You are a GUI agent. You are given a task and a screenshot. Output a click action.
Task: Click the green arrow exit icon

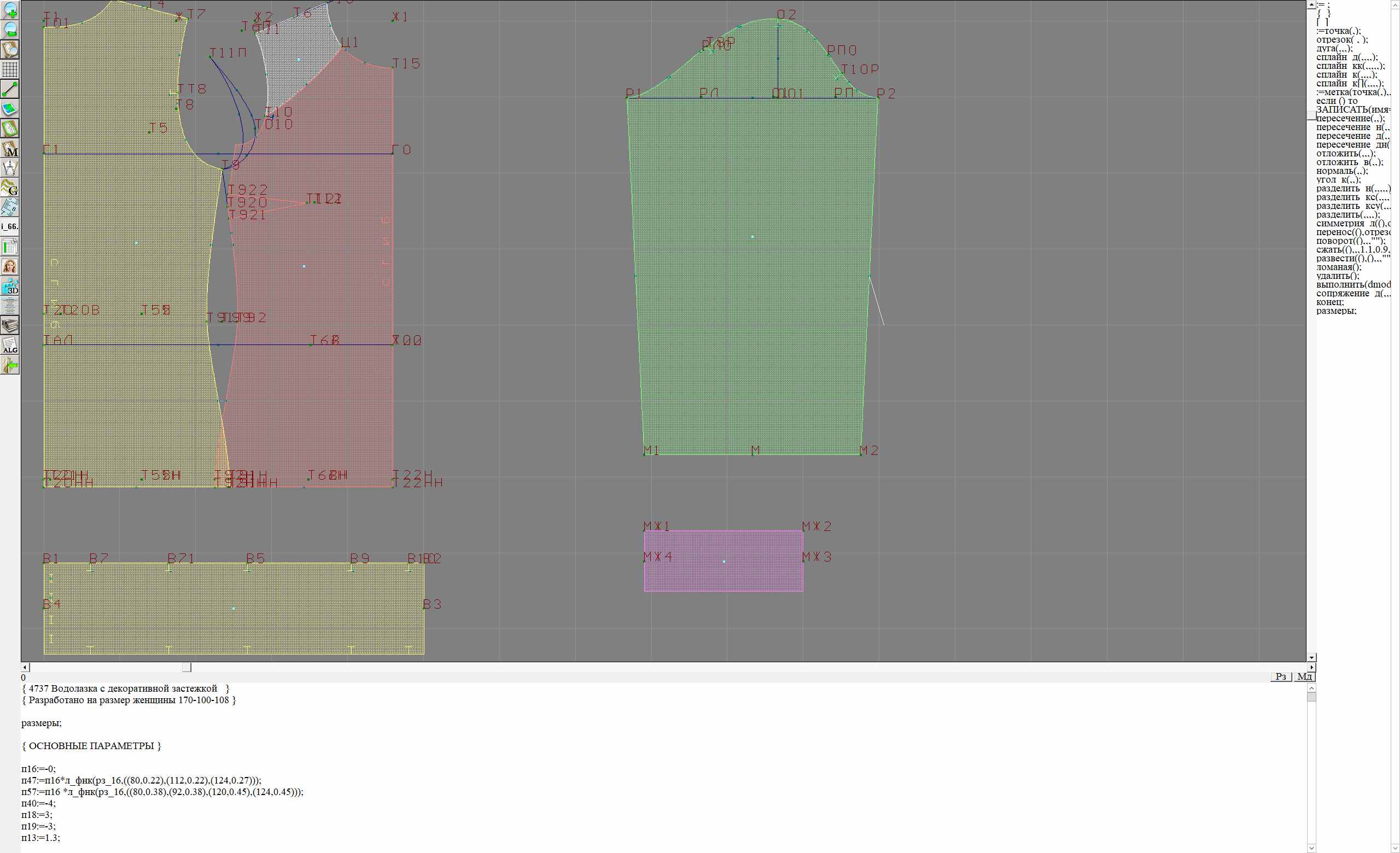coord(10,365)
